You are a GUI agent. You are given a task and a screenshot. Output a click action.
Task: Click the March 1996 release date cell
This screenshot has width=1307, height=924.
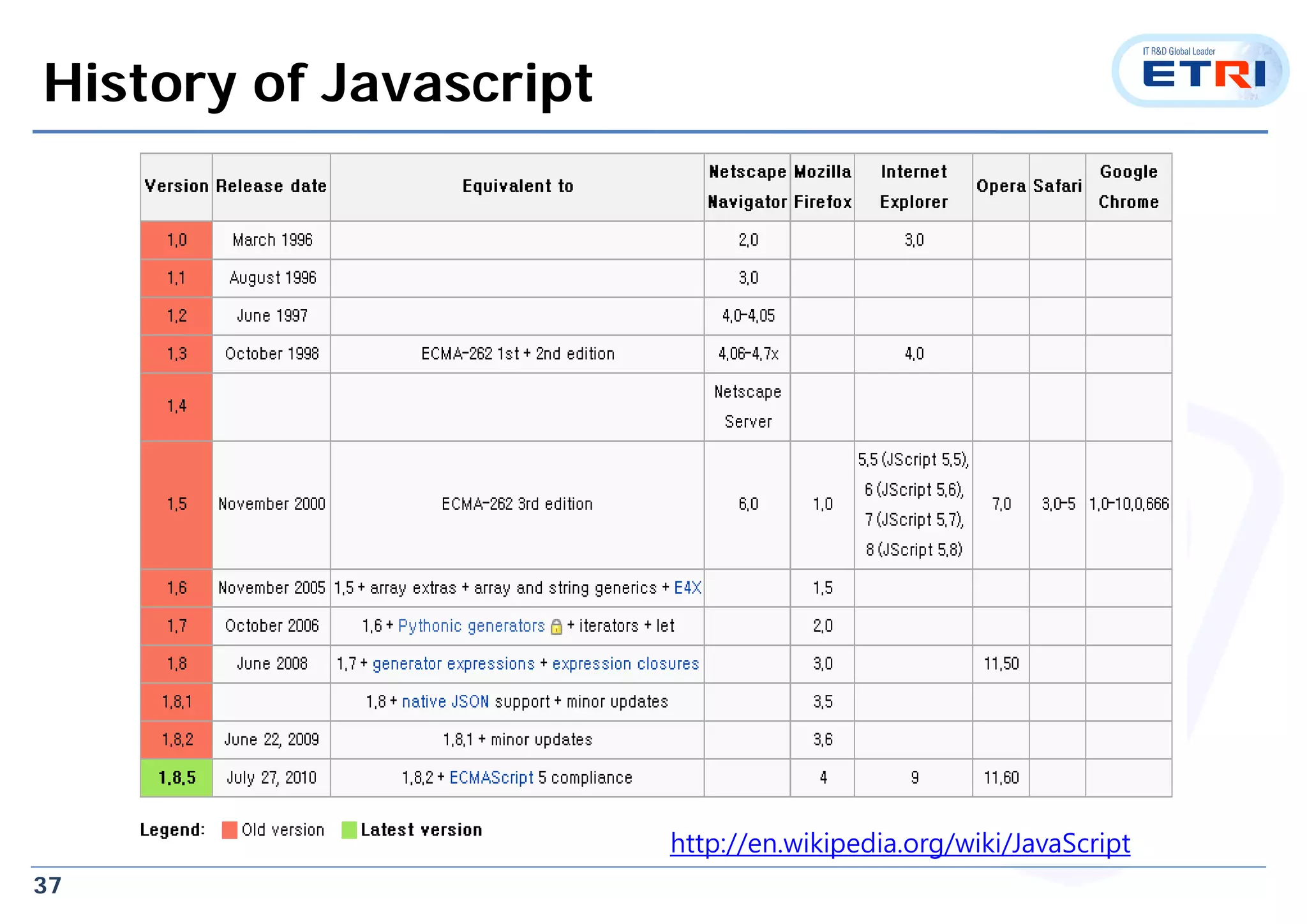click(271, 240)
